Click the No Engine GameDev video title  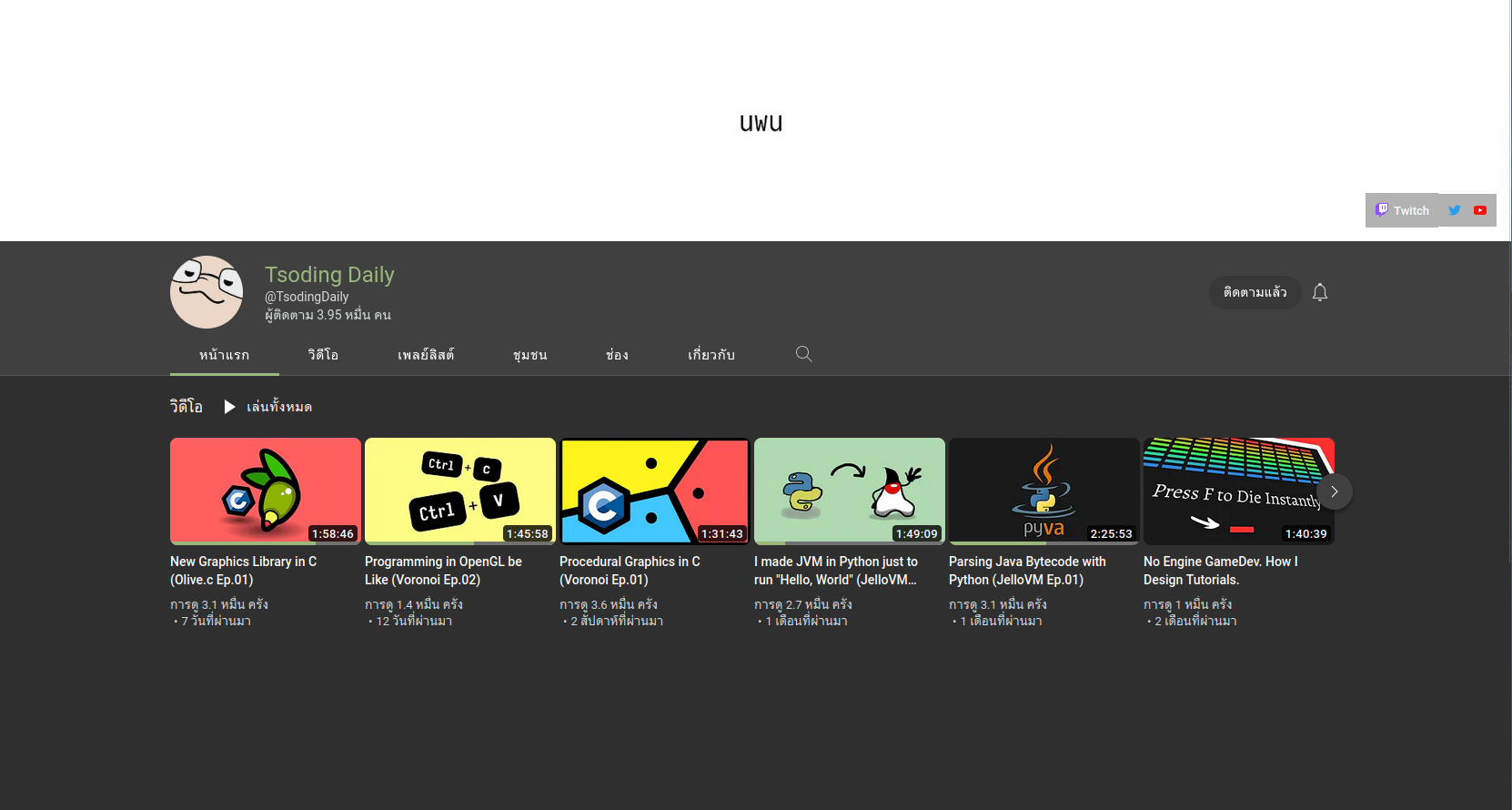point(1220,571)
